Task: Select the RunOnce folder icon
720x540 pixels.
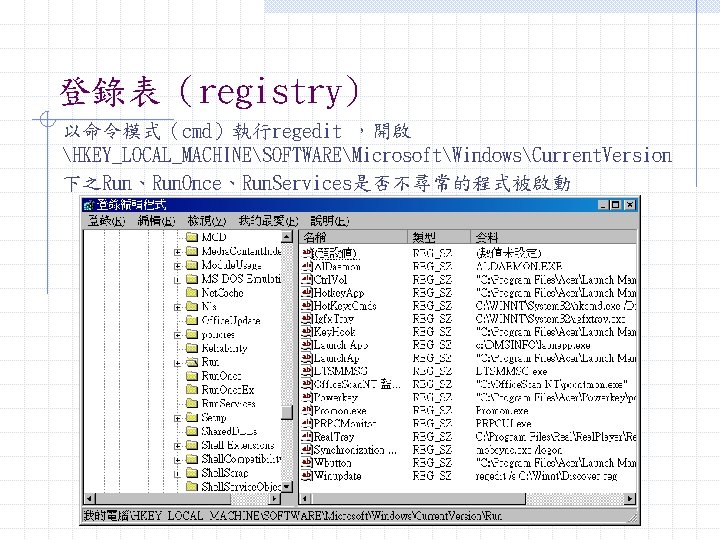Action: (x=192, y=376)
